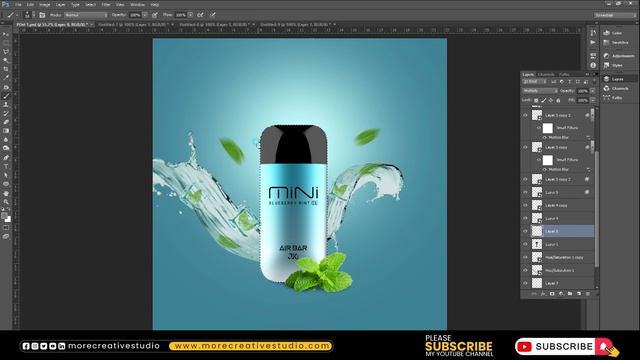This screenshot has width=640, height=360.
Task: Open the Adjustments panel icon
Action: pyautogui.click(x=607, y=56)
